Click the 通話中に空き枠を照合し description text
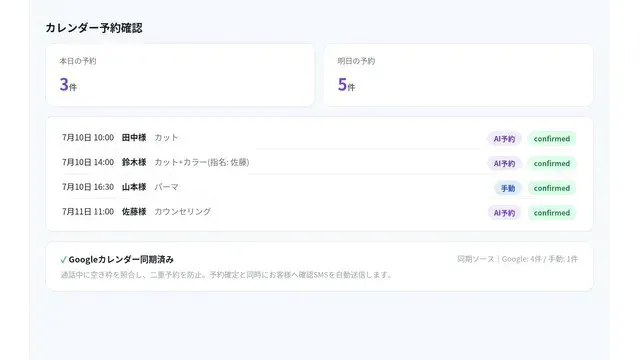640x360 pixels. pyautogui.click(x=226, y=275)
